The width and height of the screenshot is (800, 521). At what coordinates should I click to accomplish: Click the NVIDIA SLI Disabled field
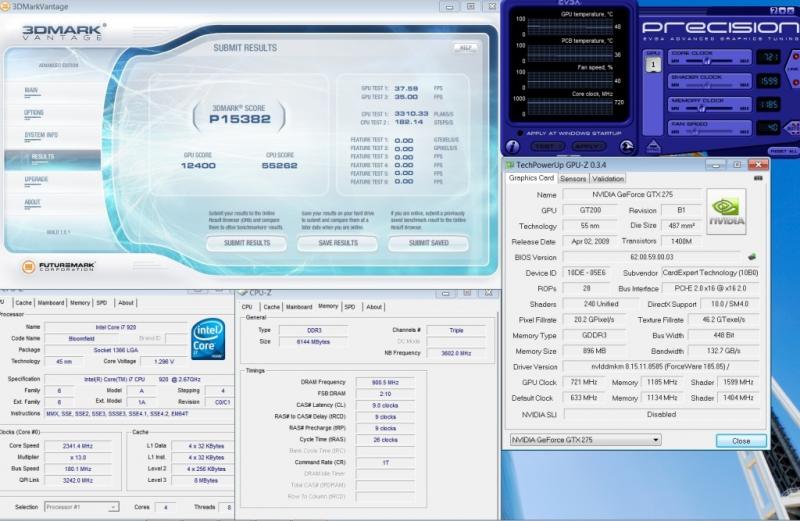coord(661,414)
